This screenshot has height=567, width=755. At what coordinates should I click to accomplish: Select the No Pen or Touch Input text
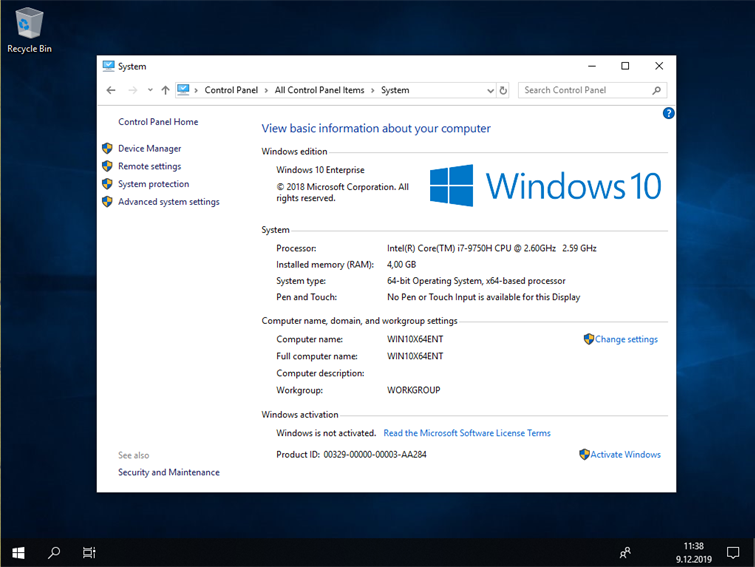(x=483, y=297)
